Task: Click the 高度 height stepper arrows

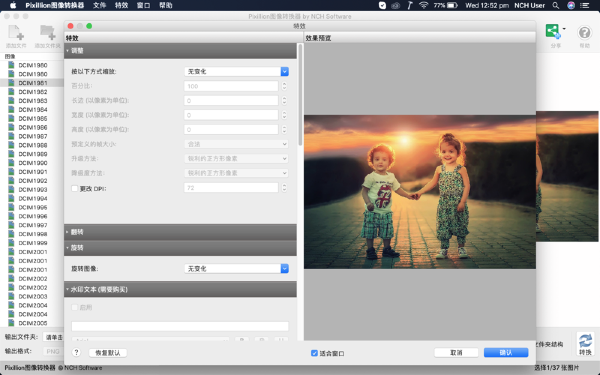Action: click(x=284, y=130)
